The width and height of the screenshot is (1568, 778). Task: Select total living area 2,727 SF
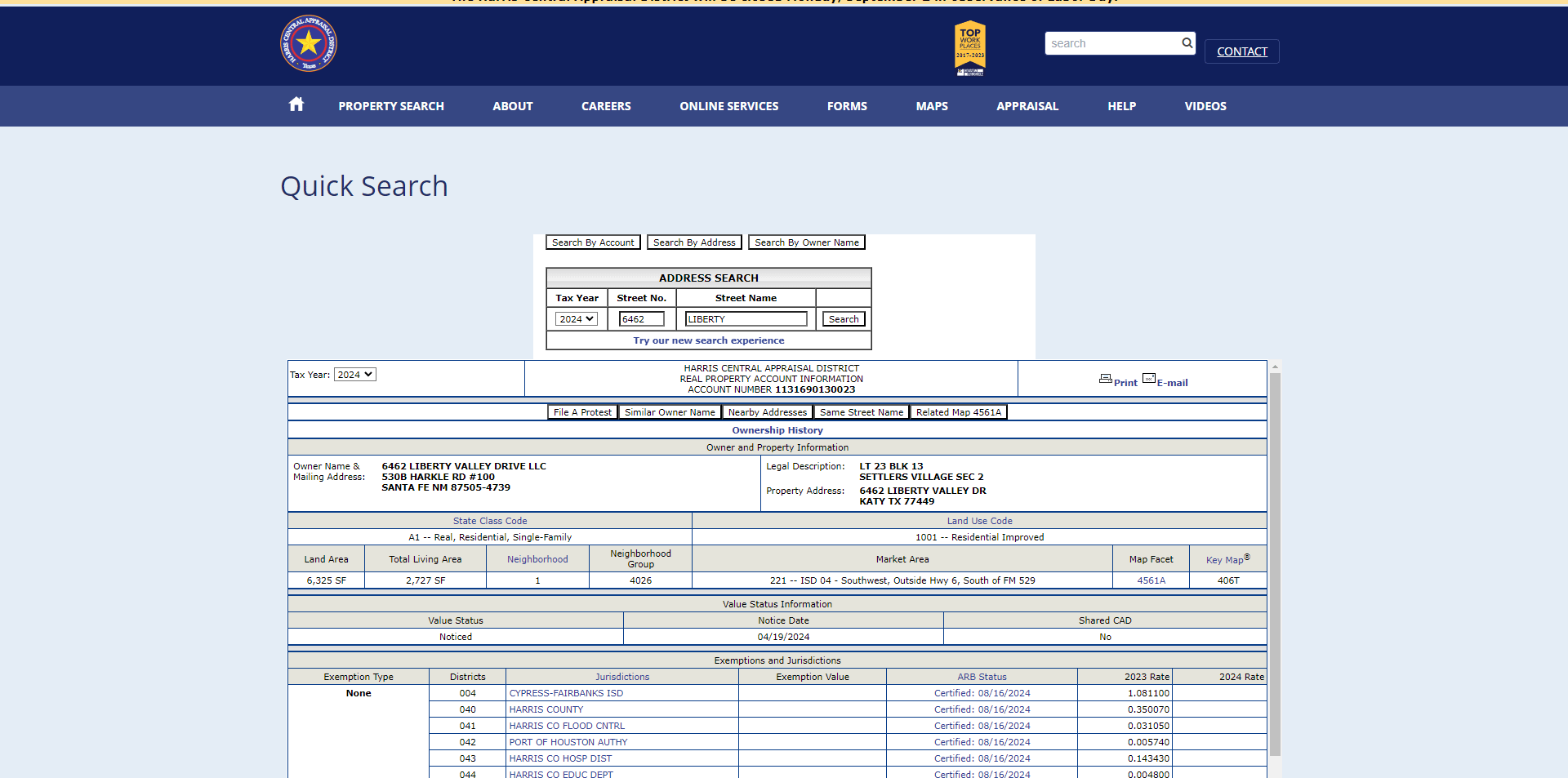425,580
